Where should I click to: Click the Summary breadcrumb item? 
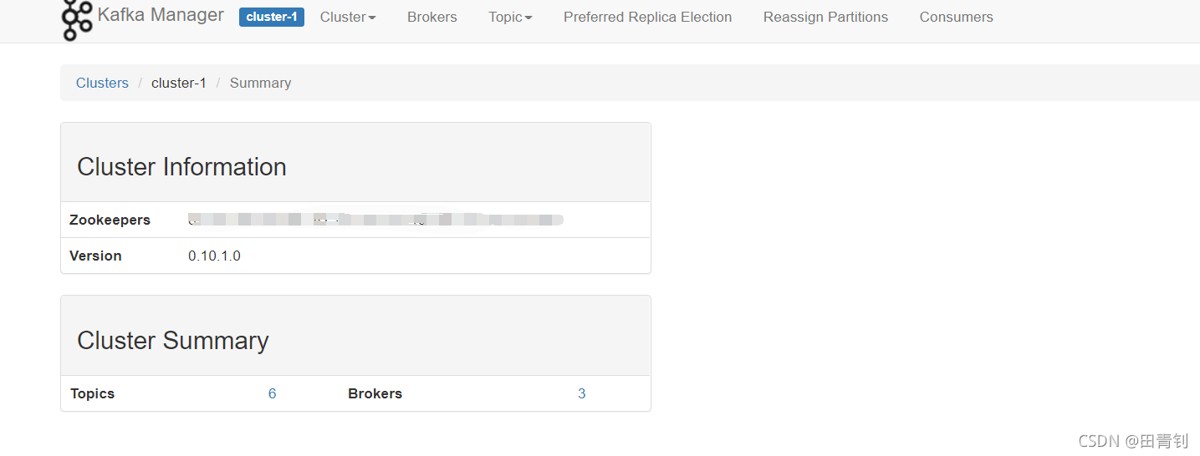pyautogui.click(x=260, y=83)
